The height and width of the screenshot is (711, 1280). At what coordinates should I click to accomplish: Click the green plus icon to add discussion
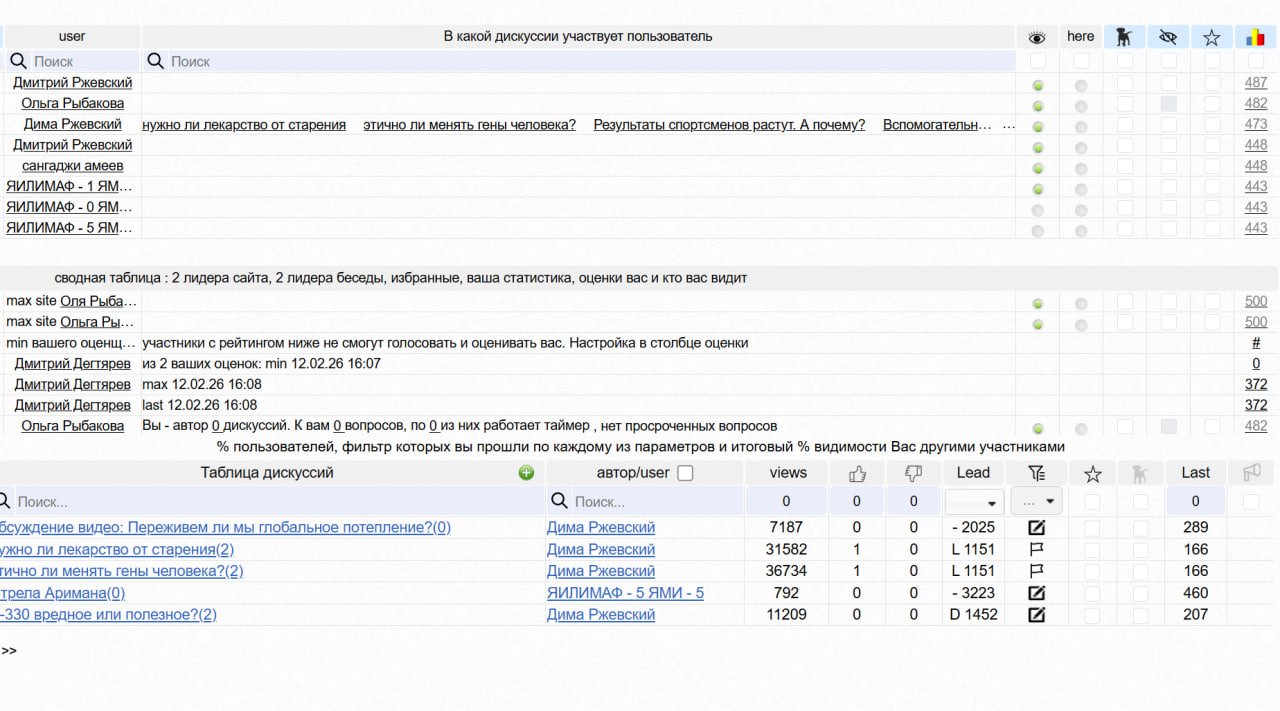click(526, 473)
